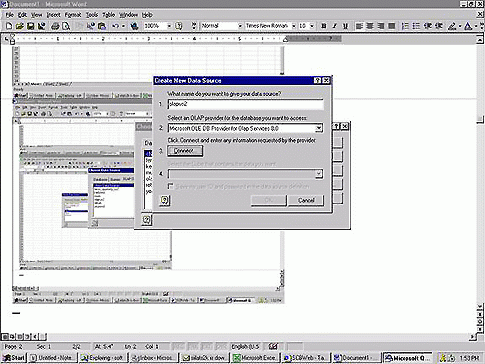Open the Zoom percentage dropdown
The width and height of the screenshot is (485, 364).
(169, 26)
